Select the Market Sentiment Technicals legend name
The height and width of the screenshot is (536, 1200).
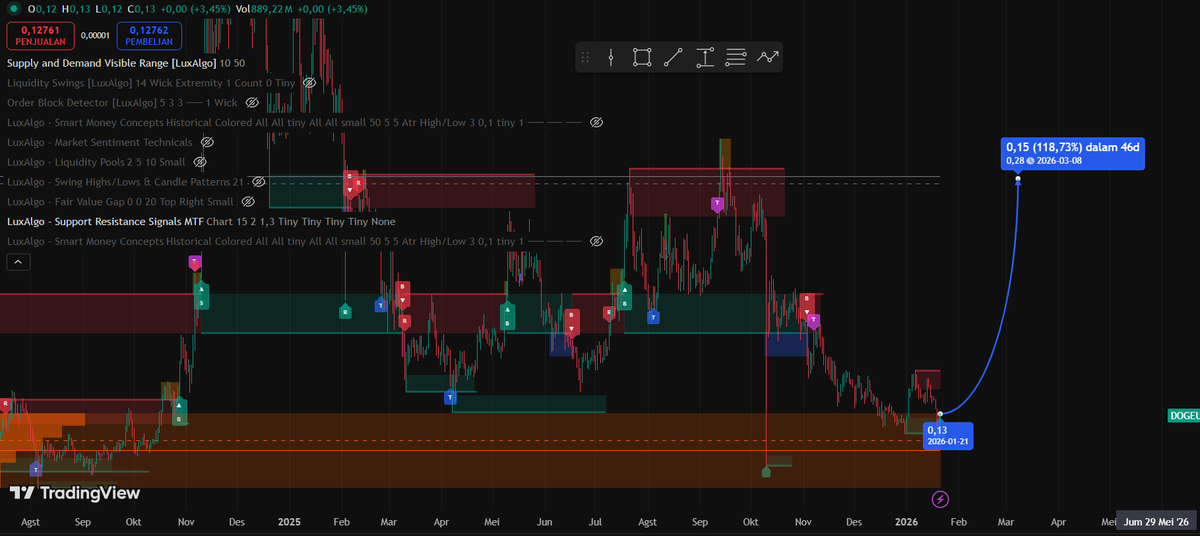tap(99, 142)
